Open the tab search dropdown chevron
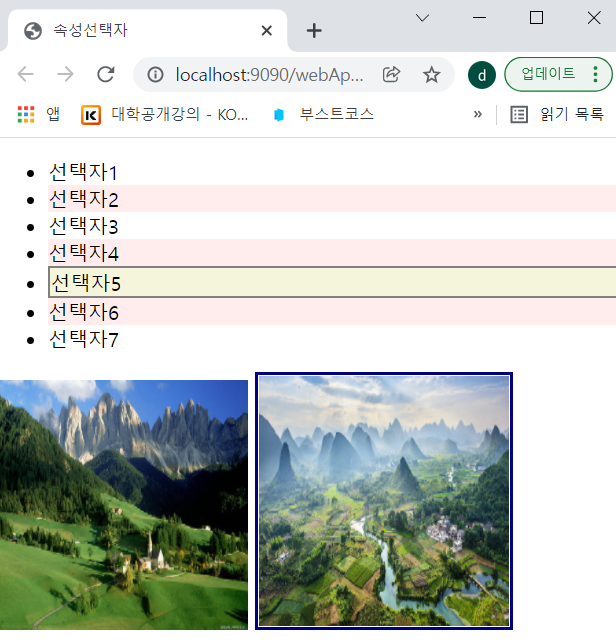The height and width of the screenshot is (642, 616). 422,18
